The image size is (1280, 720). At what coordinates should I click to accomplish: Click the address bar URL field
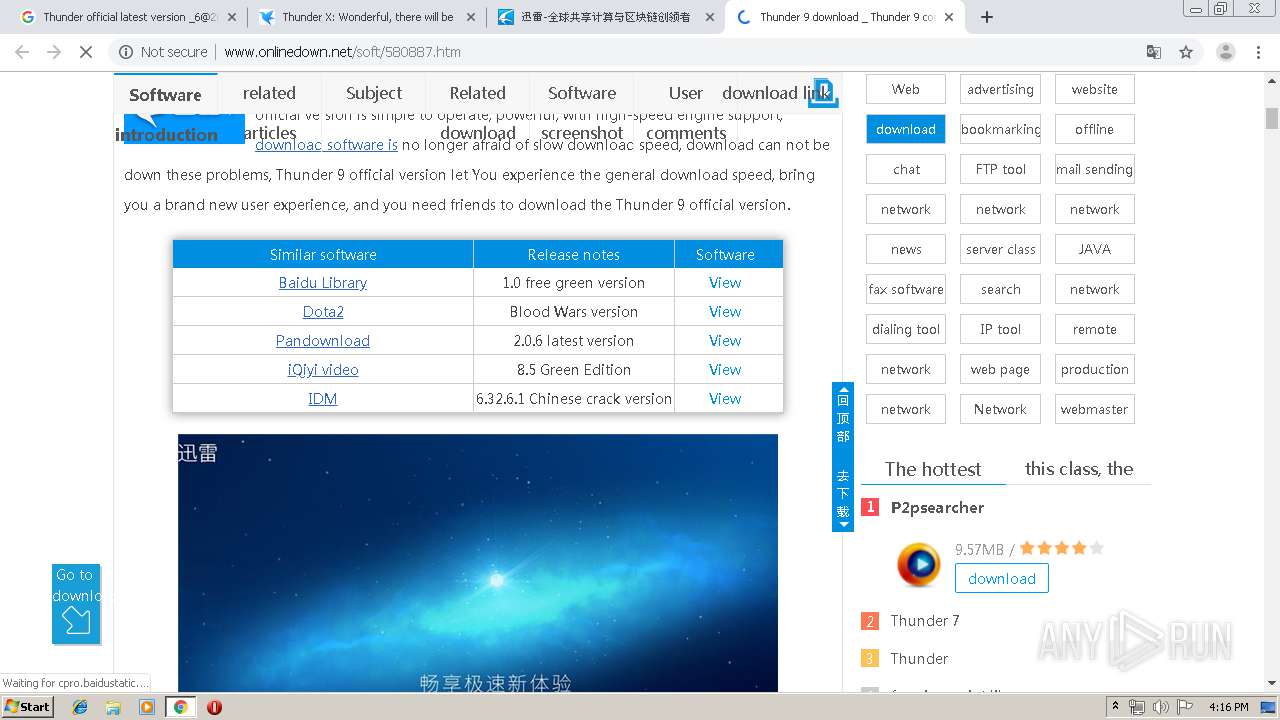pyautogui.click(x=640, y=52)
